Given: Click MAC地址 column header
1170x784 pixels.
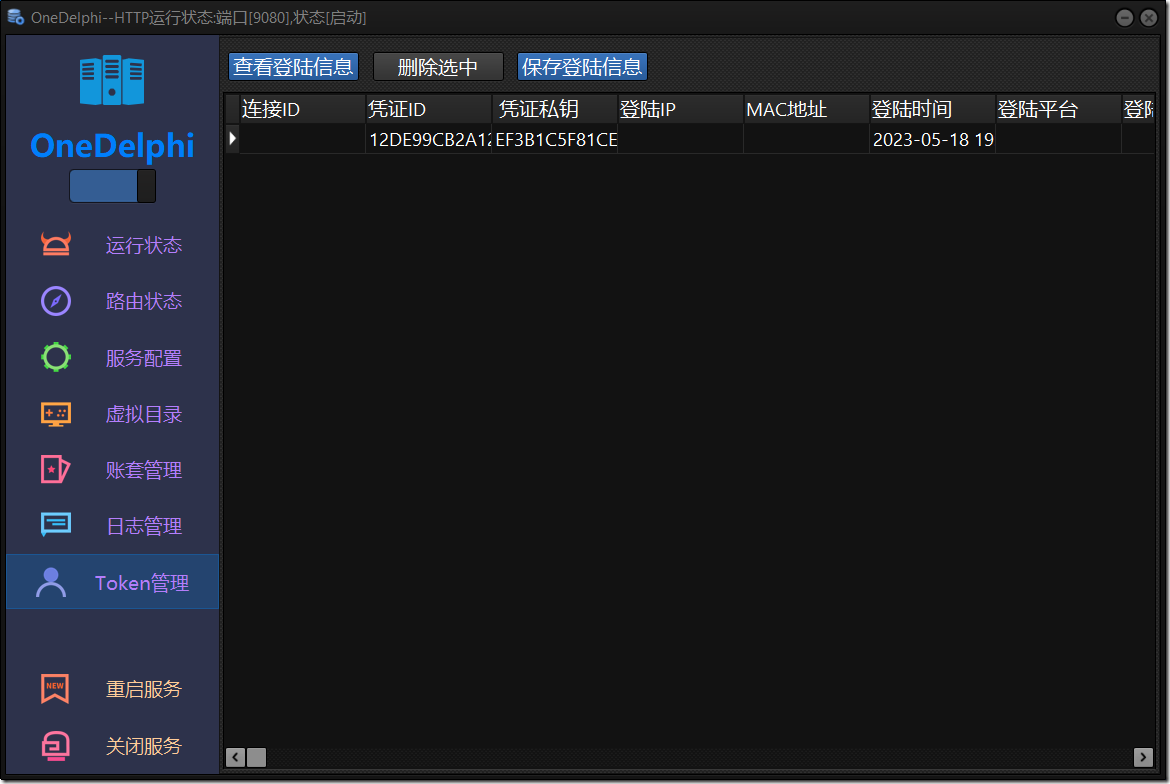Looking at the screenshot, I should tap(807, 109).
